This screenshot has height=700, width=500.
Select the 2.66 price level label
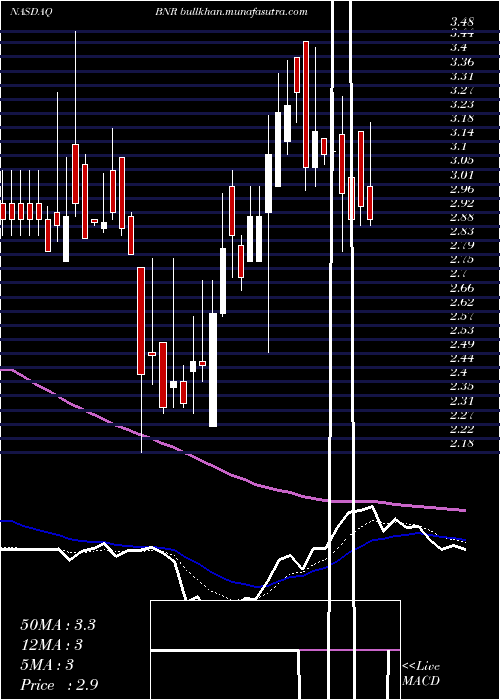point(462,288)
